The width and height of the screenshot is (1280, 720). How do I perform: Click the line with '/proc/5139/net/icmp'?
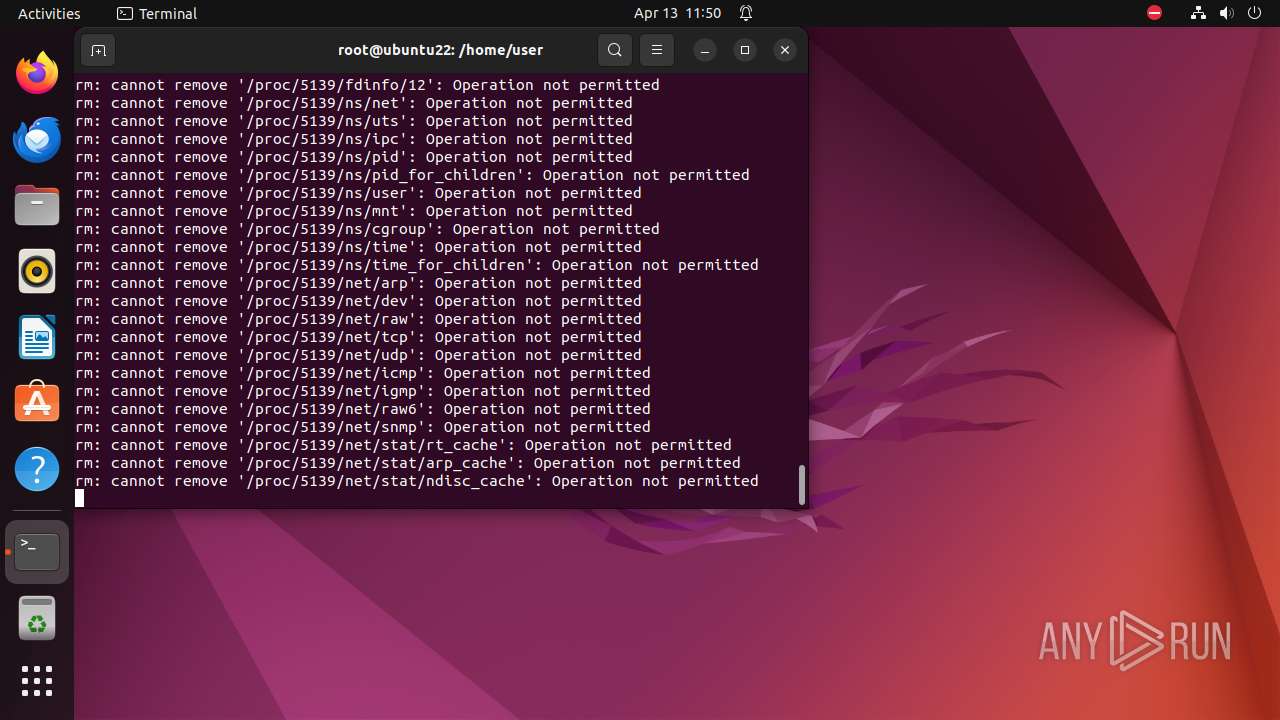363,373
